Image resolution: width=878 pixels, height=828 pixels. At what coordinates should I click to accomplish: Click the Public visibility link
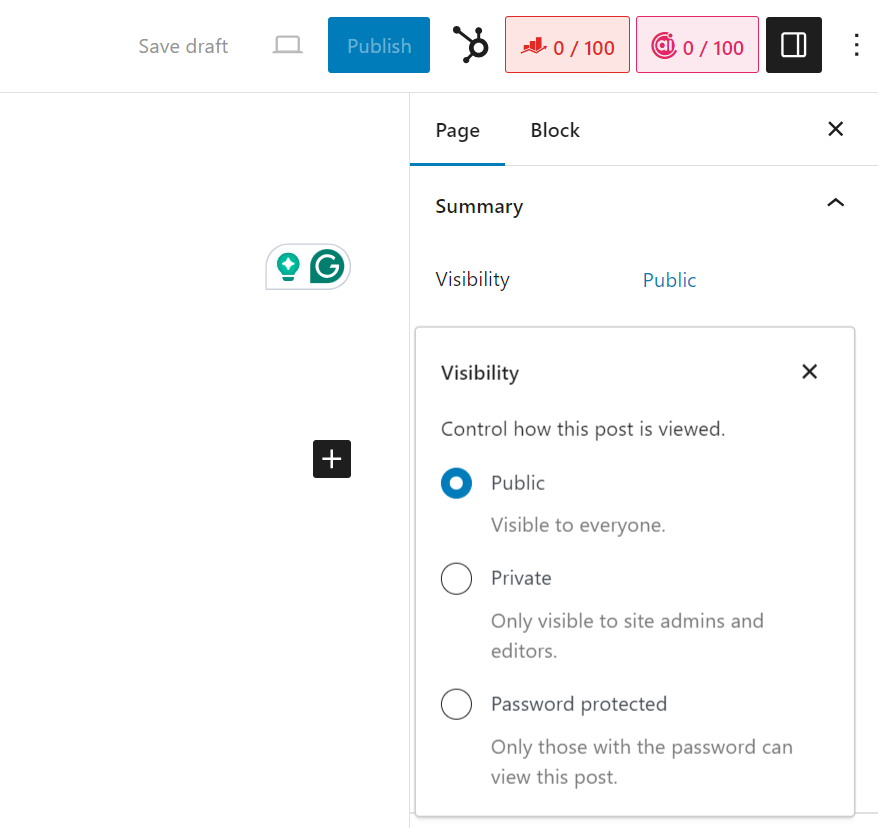click(669, 280)
